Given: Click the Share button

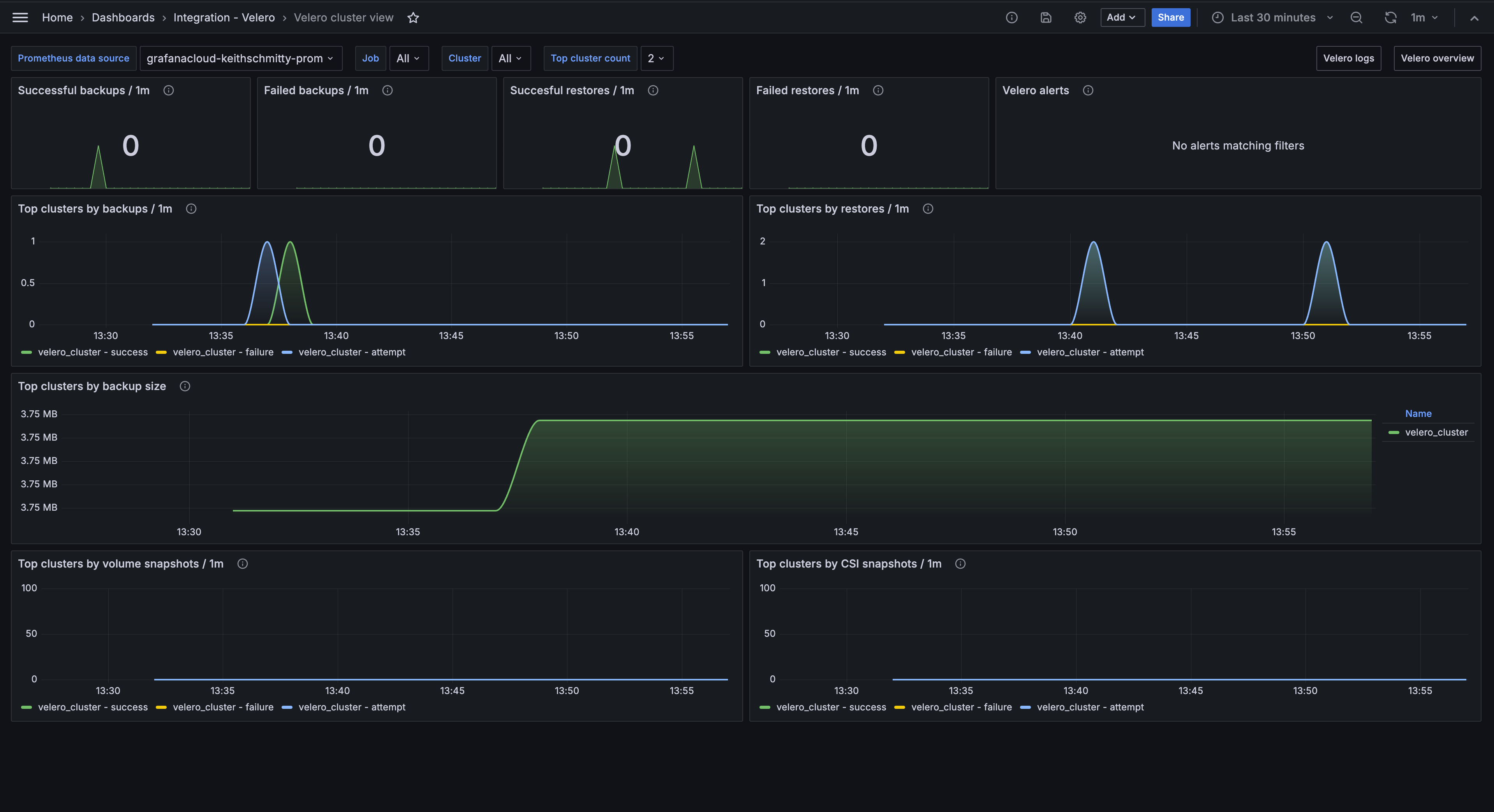Looking at the screenshot, I should [x=1170, y=18].
